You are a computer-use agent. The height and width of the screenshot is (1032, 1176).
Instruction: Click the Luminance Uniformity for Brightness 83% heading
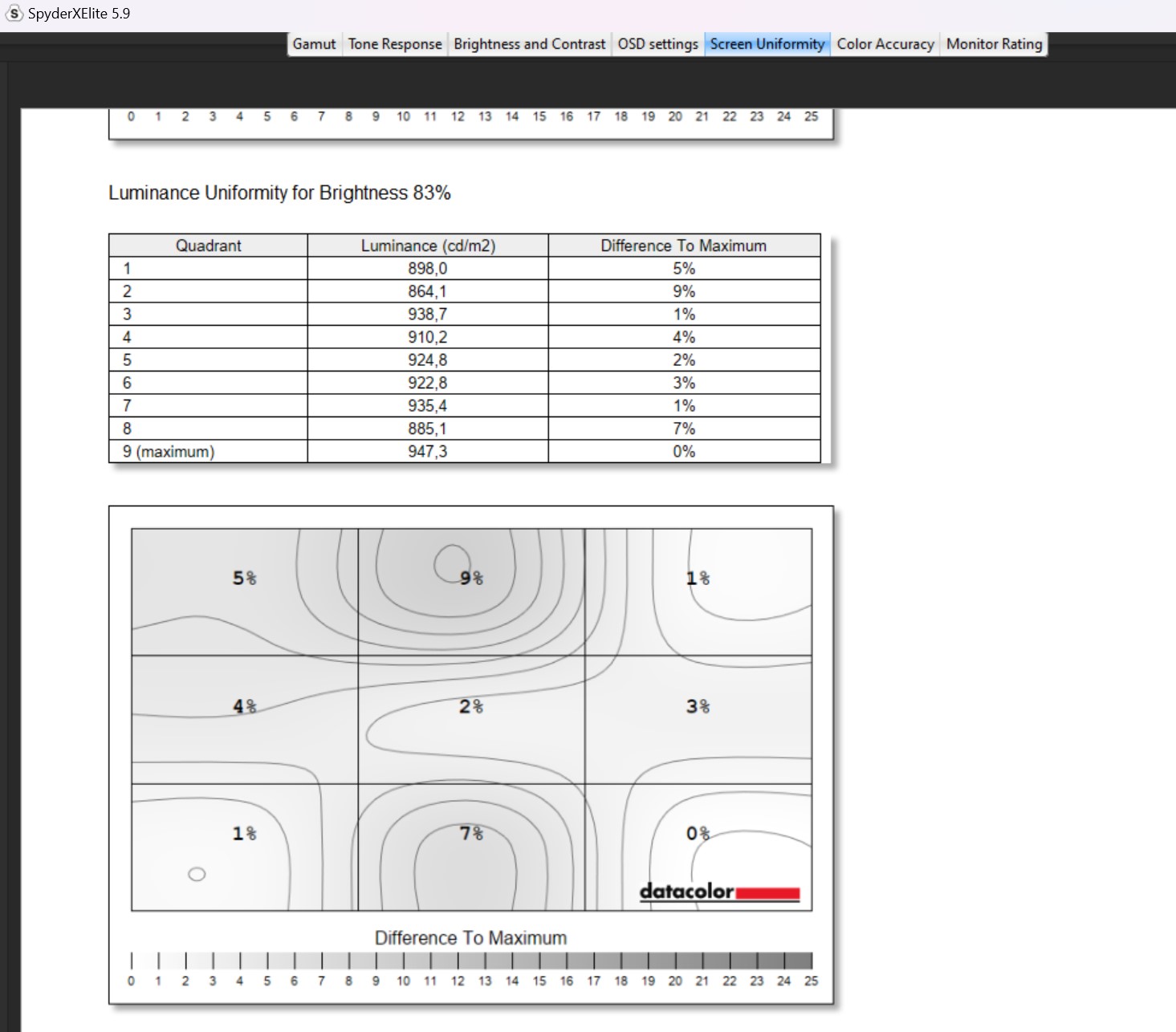coord(279,193)
